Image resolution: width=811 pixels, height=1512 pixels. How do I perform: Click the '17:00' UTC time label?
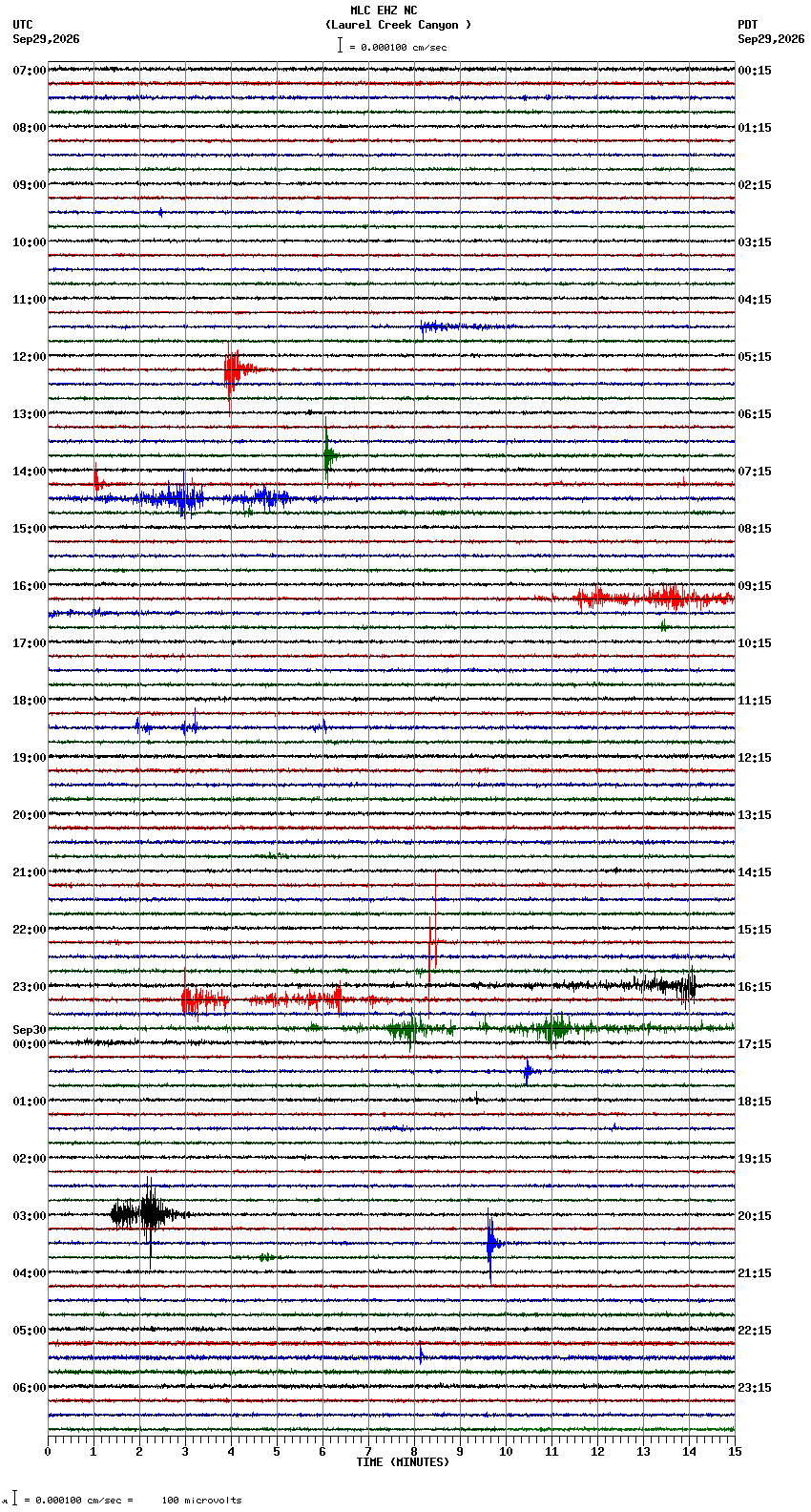click(30, 643)
